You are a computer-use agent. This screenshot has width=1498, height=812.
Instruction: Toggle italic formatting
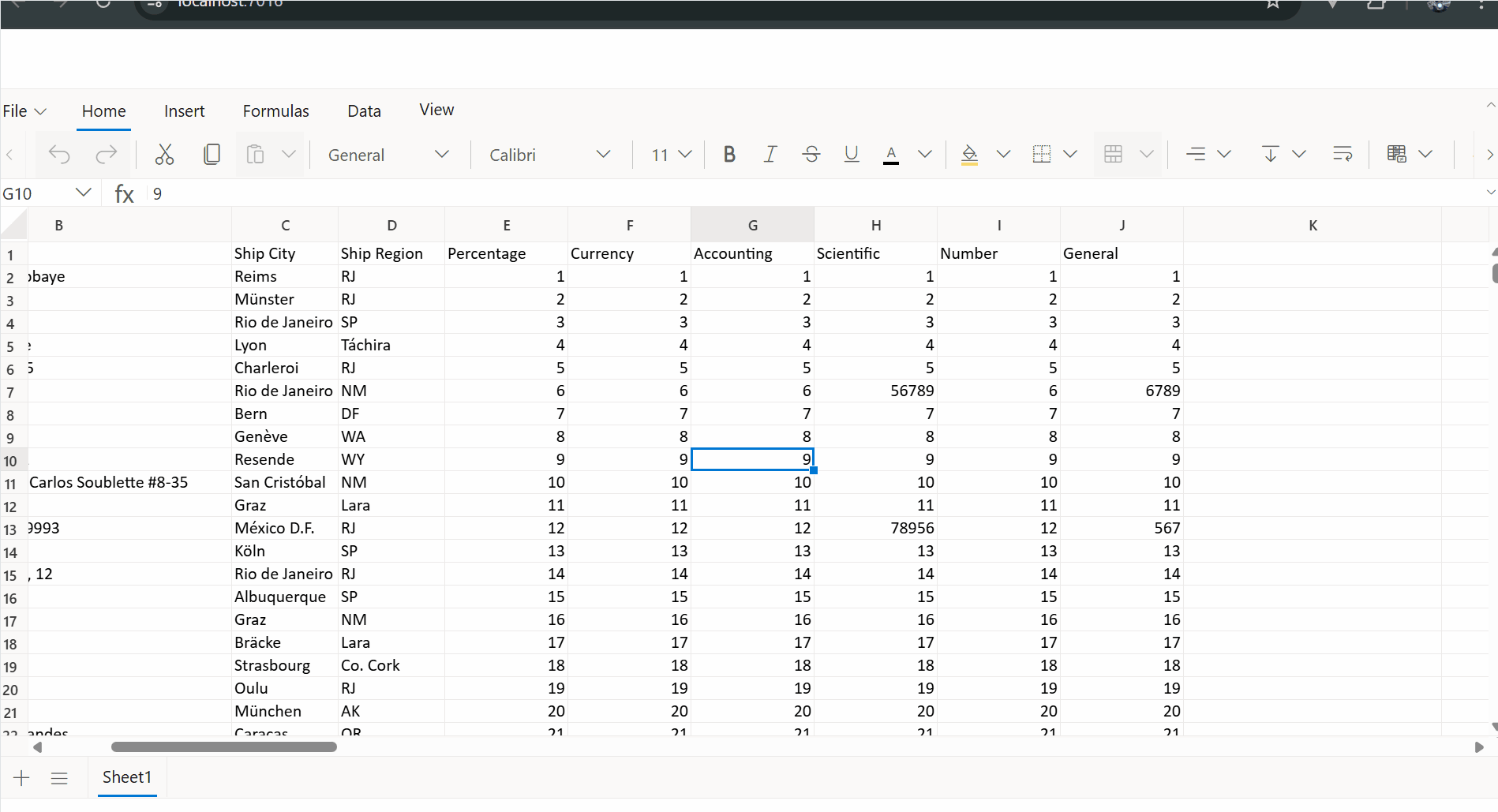pos(770,154)
